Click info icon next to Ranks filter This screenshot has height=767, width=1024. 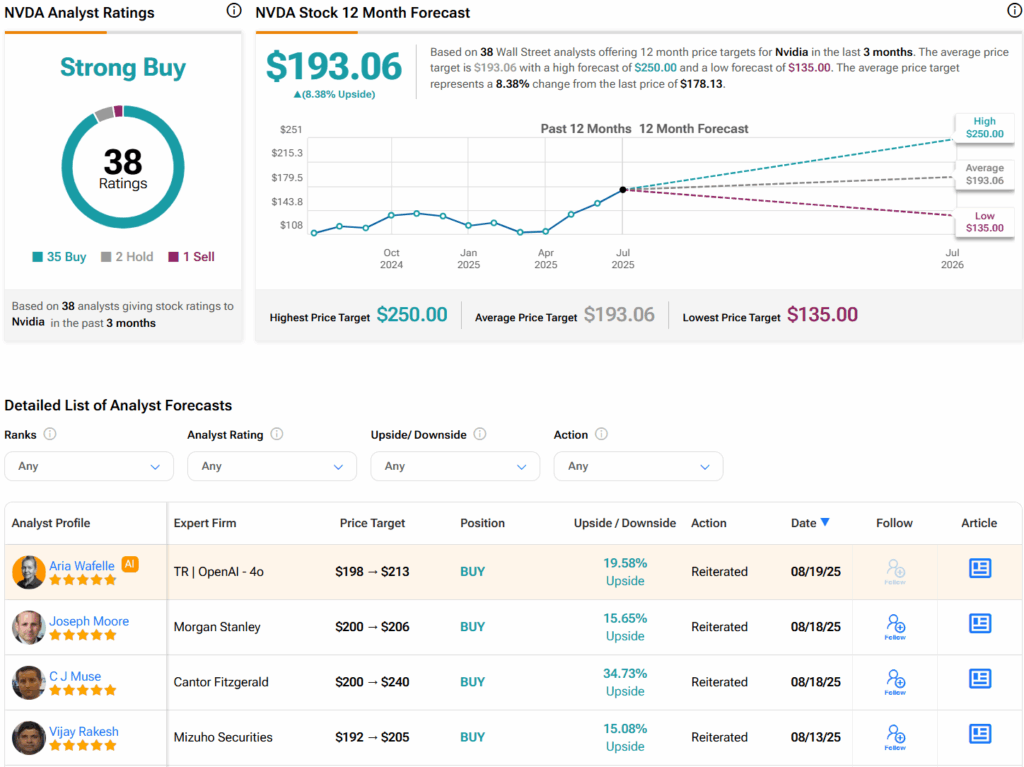[50, 435]
